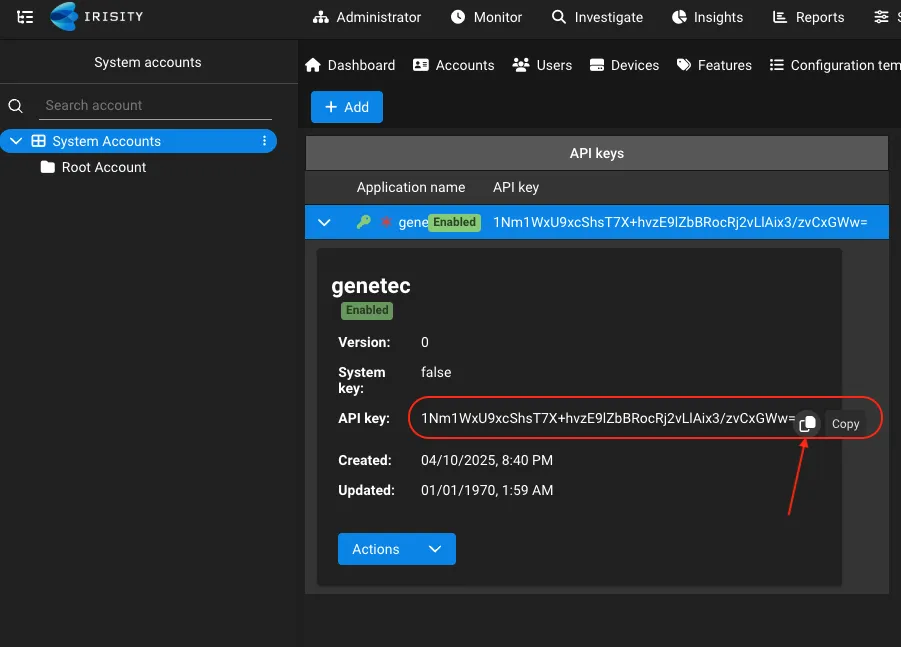
Task: Click the Updated date 01/01/1970, 1:59 AM
Action: coord(487,490)
